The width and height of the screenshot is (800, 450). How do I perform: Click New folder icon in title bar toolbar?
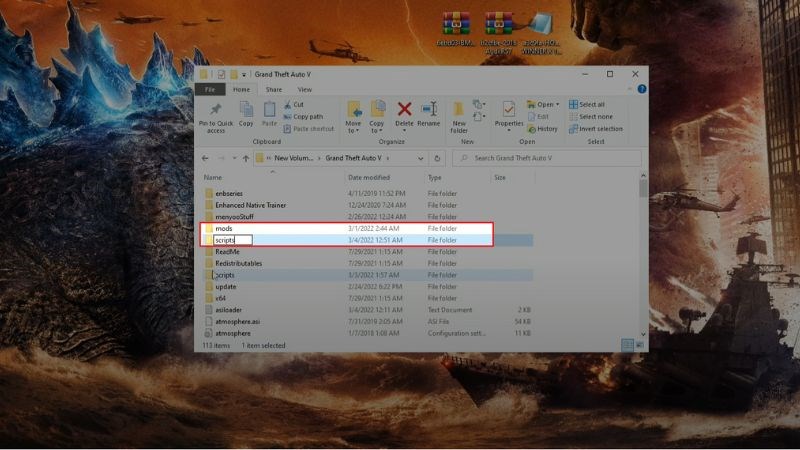234,74
